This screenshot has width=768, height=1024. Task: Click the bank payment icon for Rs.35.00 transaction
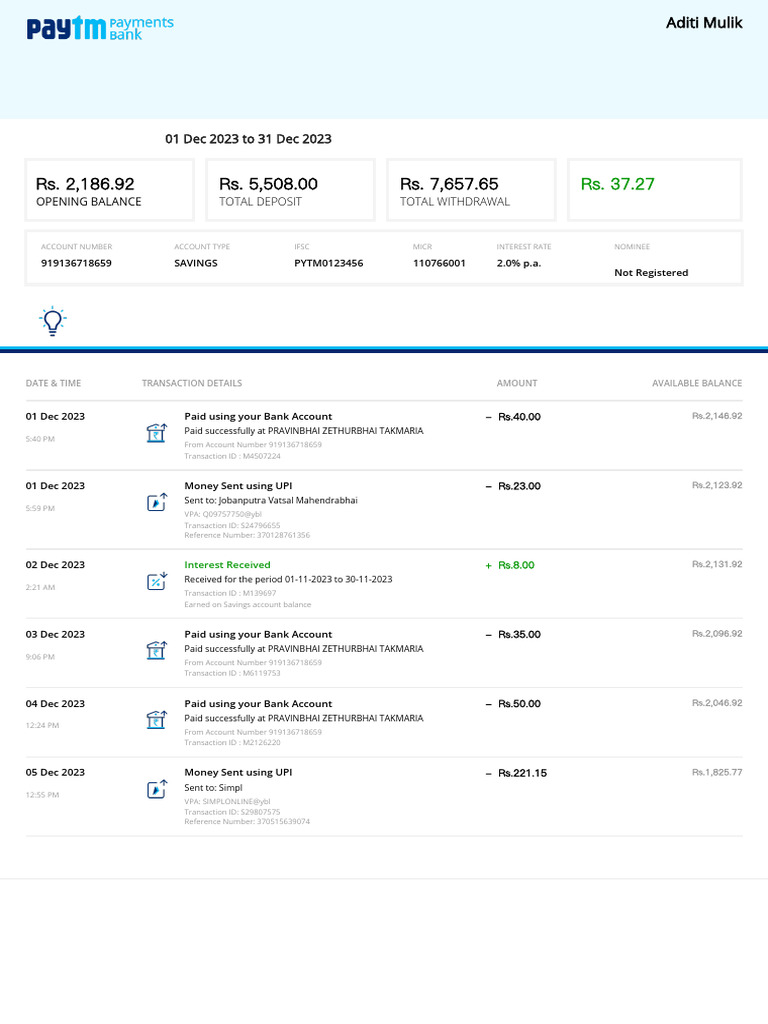pos(157,650)
